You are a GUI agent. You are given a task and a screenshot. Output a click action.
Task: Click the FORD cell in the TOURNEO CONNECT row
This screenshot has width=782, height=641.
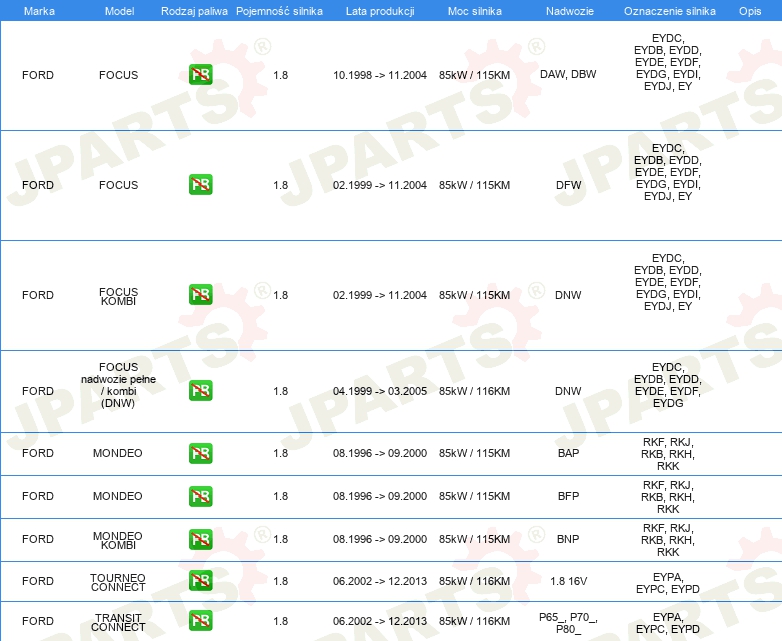(x=38, y=581)
